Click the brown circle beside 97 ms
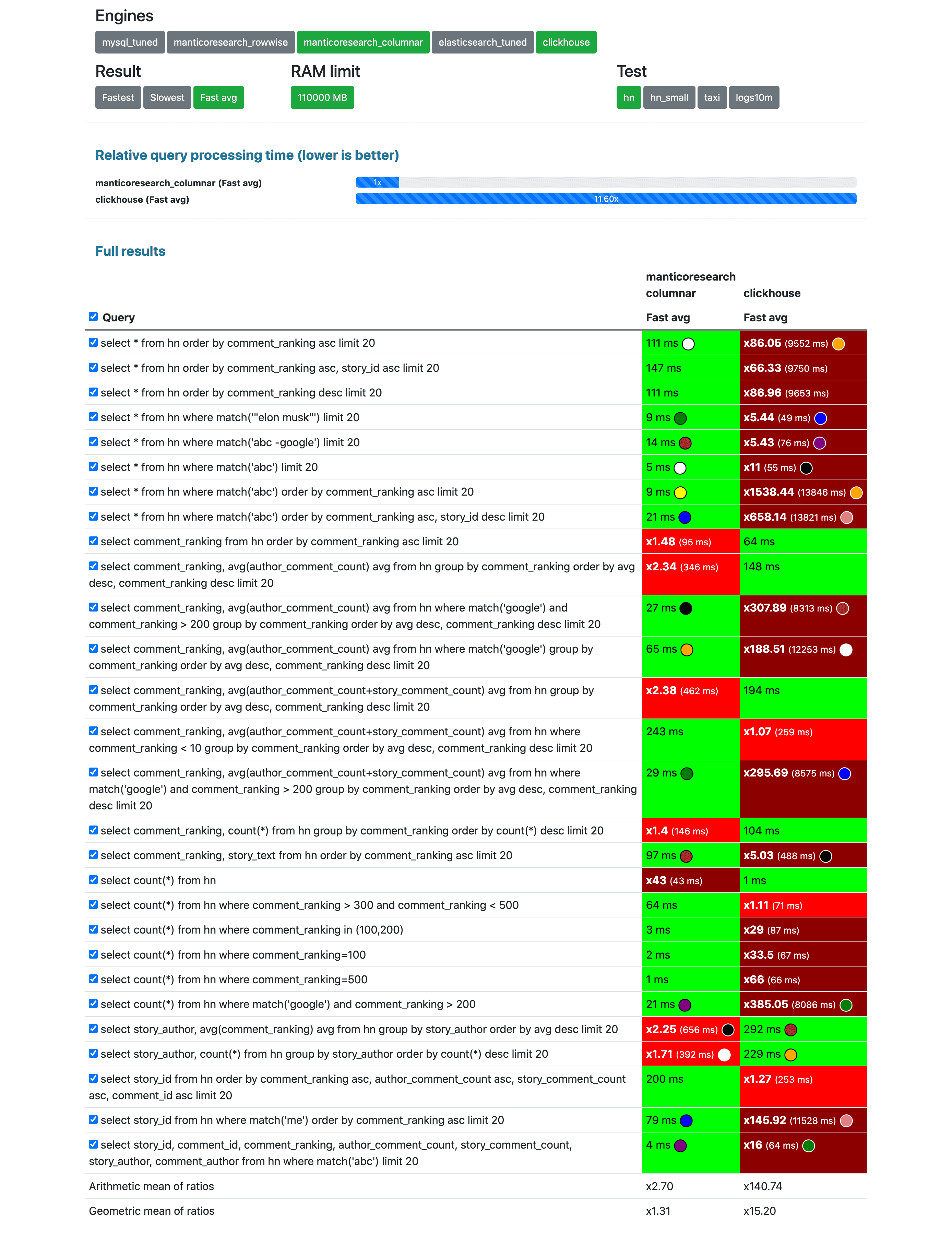The width and height of the screenshot is (952, 1234). (x=686, y=856)
